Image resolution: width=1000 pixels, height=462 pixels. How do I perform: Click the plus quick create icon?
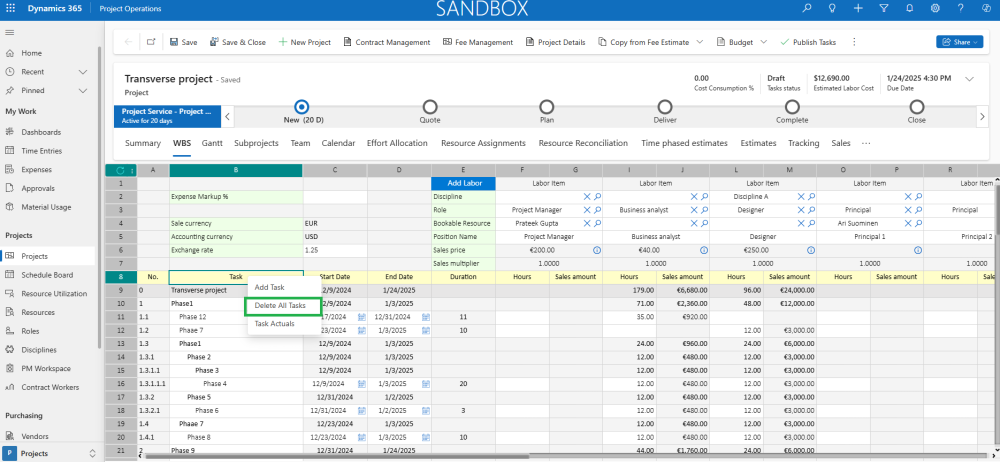point(858,8)
